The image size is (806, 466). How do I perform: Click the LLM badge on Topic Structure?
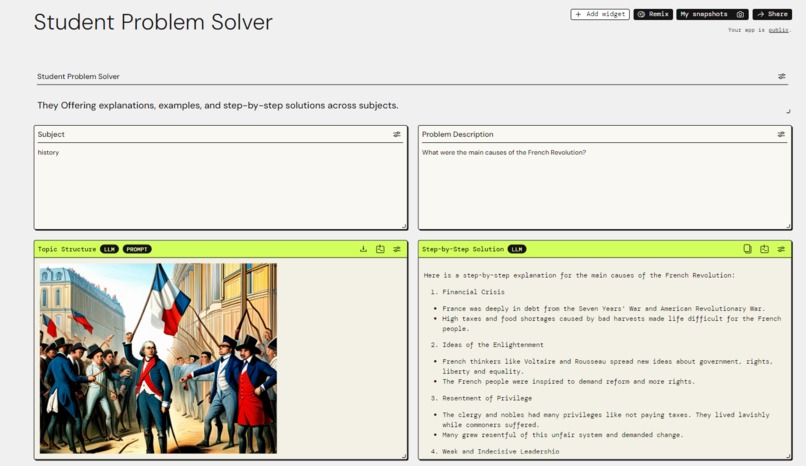[x=109, y=249]
